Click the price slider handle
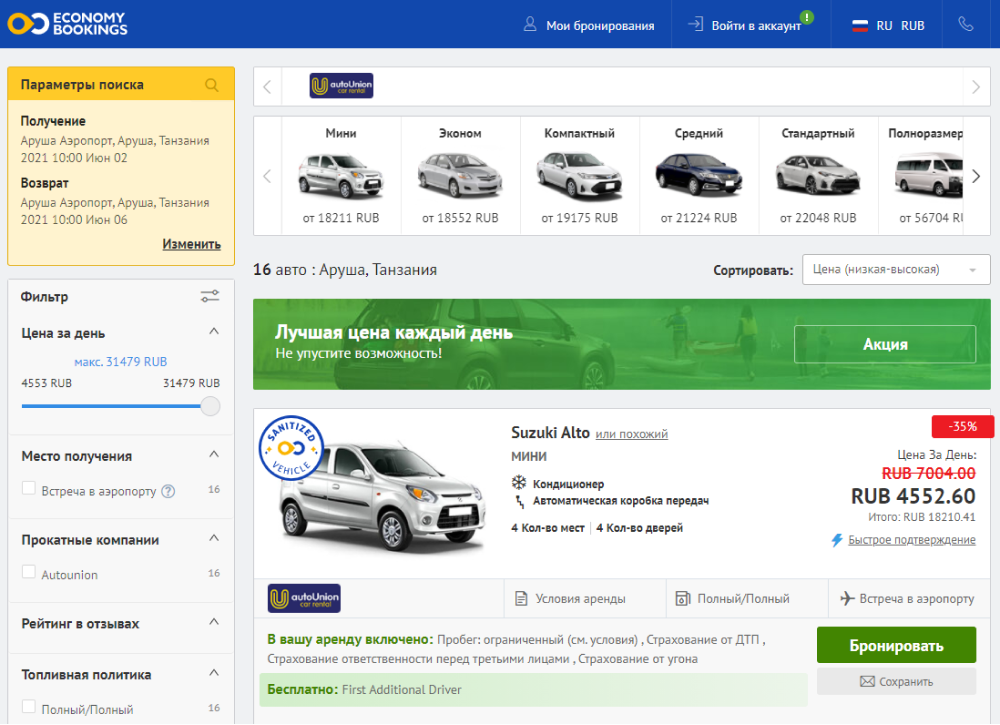 pyautogui.click(x=210, y=406)
